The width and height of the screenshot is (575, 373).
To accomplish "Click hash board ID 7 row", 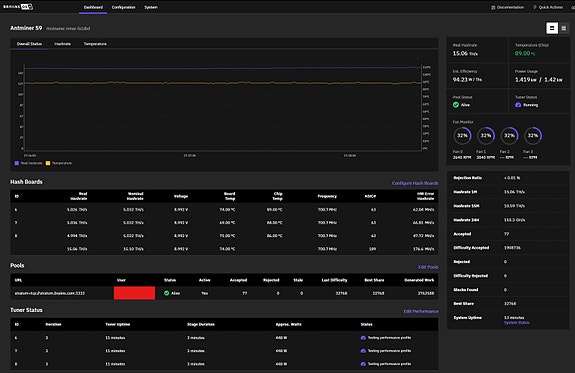I will pos(224,223).
